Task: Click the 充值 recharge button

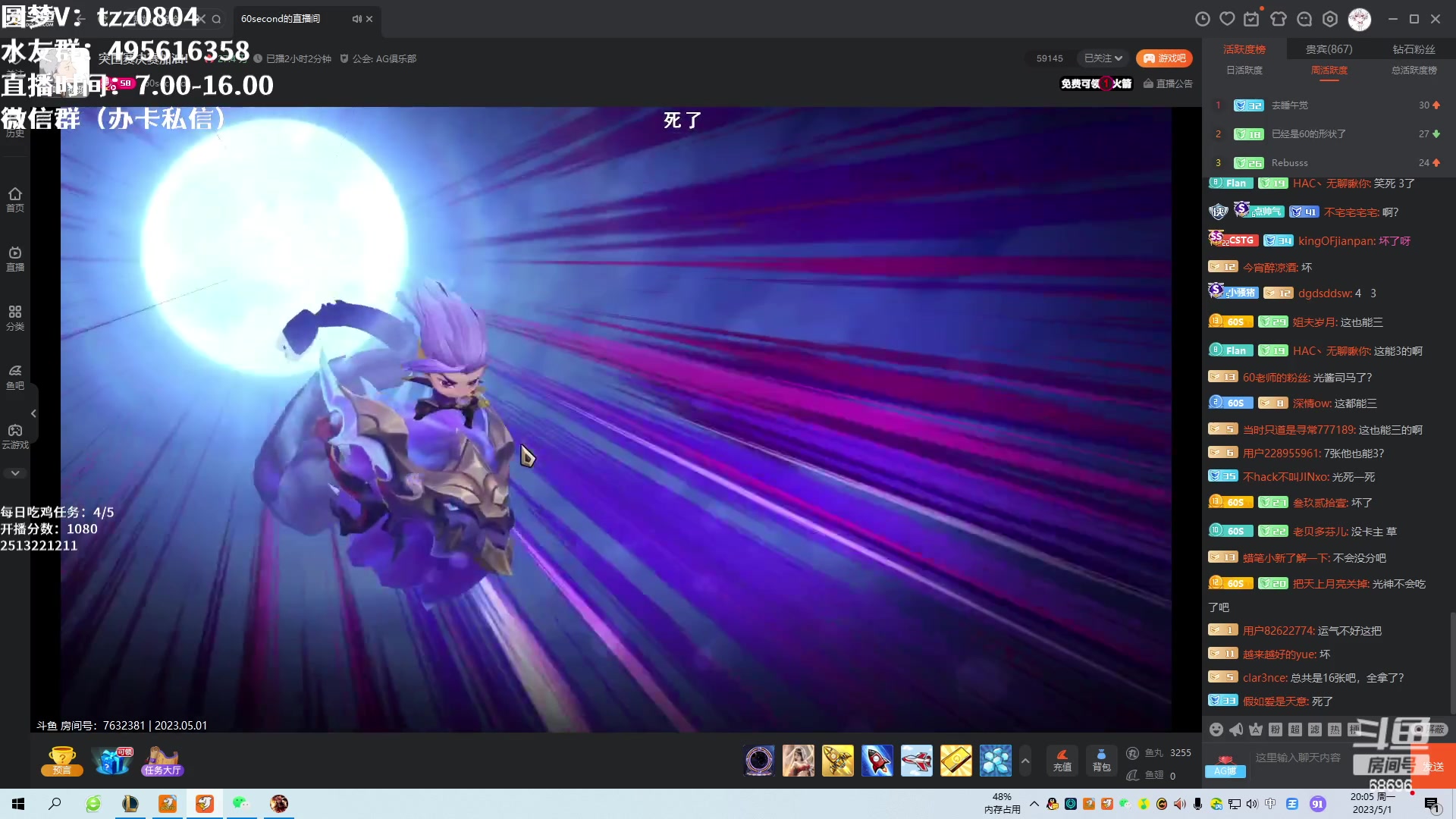Action: point(1062,761)
